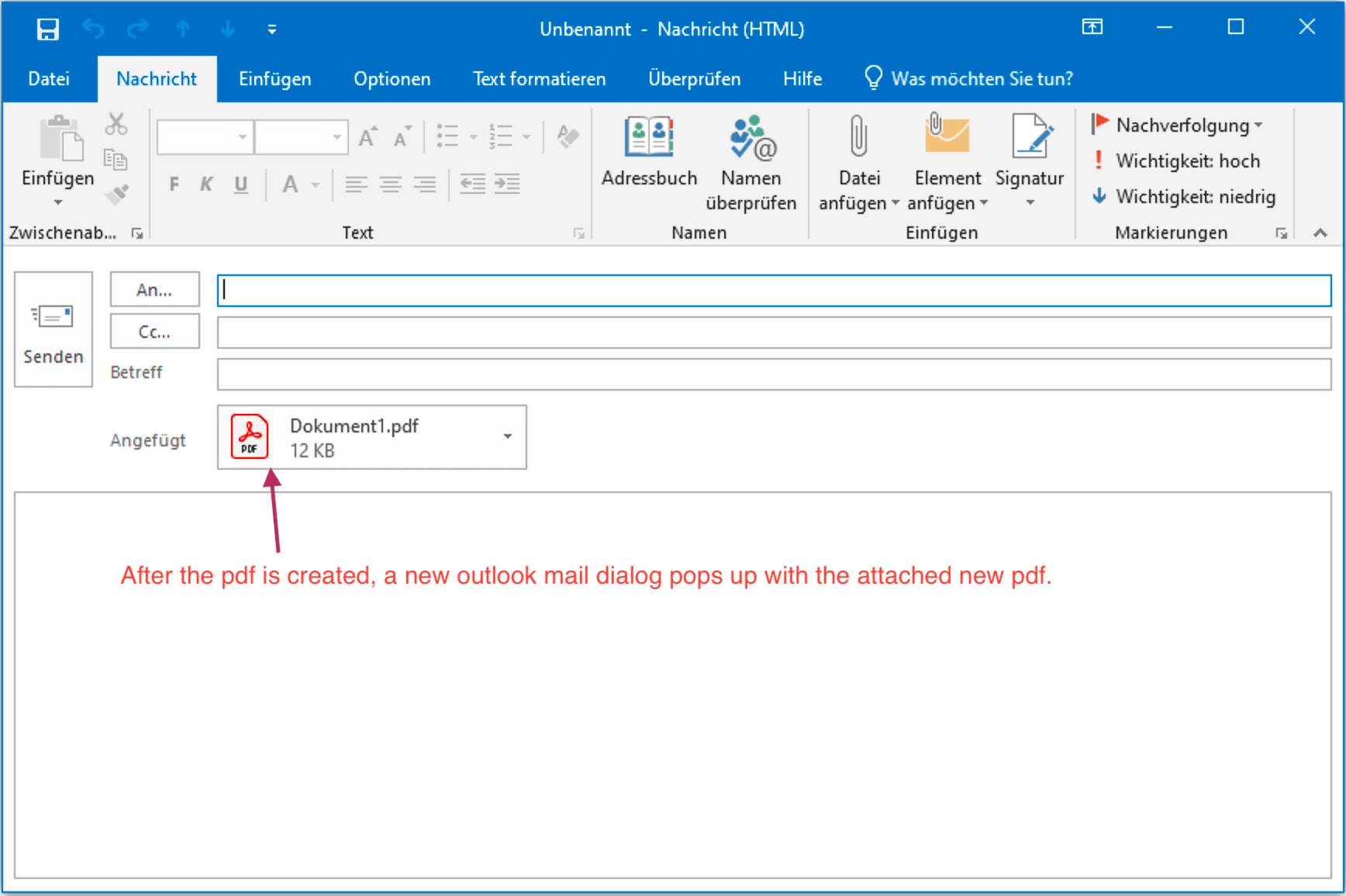Screen dimensions: 1346x896
Task: Open Quick Access Toolbar customization arrow
Action: pos(272,29)
